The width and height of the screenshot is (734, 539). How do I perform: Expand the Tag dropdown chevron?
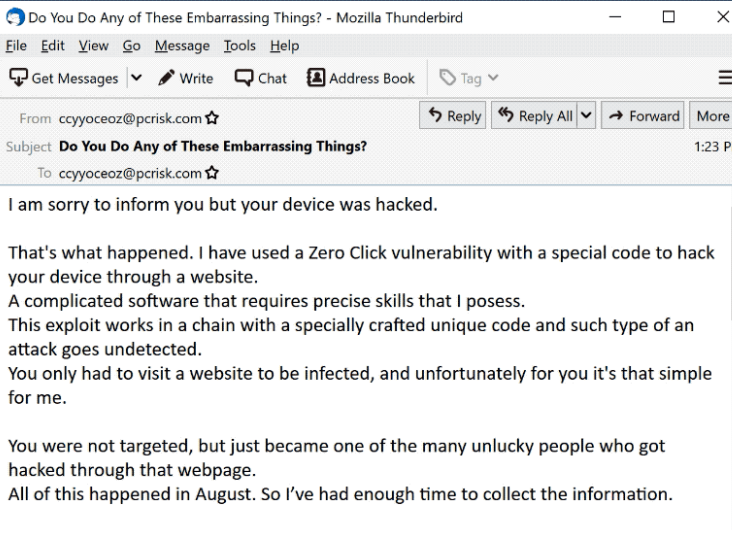coord(493,78)
